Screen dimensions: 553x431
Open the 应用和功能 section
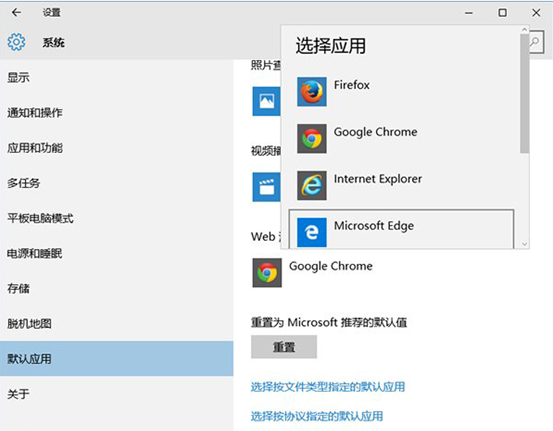pos(116,148)
